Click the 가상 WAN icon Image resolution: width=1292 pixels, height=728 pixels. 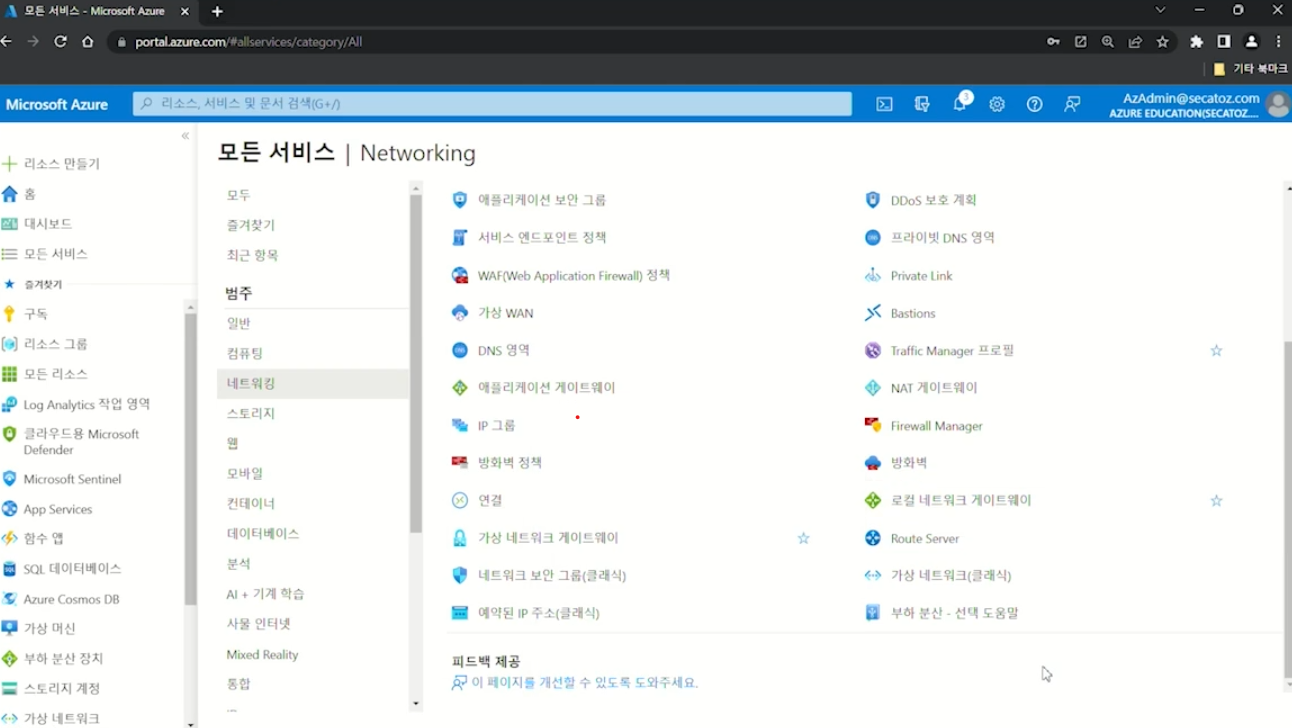click(460, 313)
